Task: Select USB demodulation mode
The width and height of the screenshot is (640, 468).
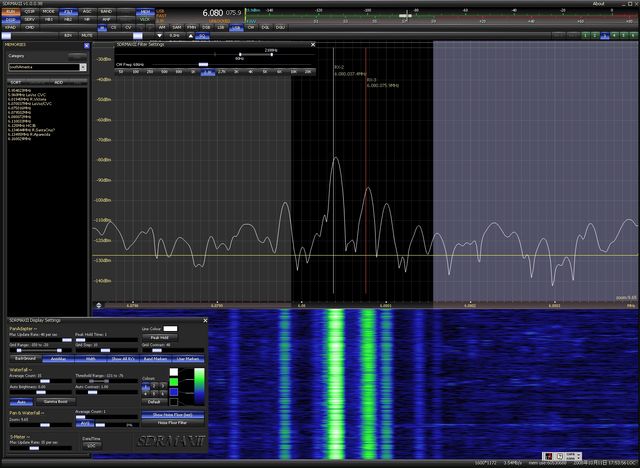Action: tap(236, 27)
